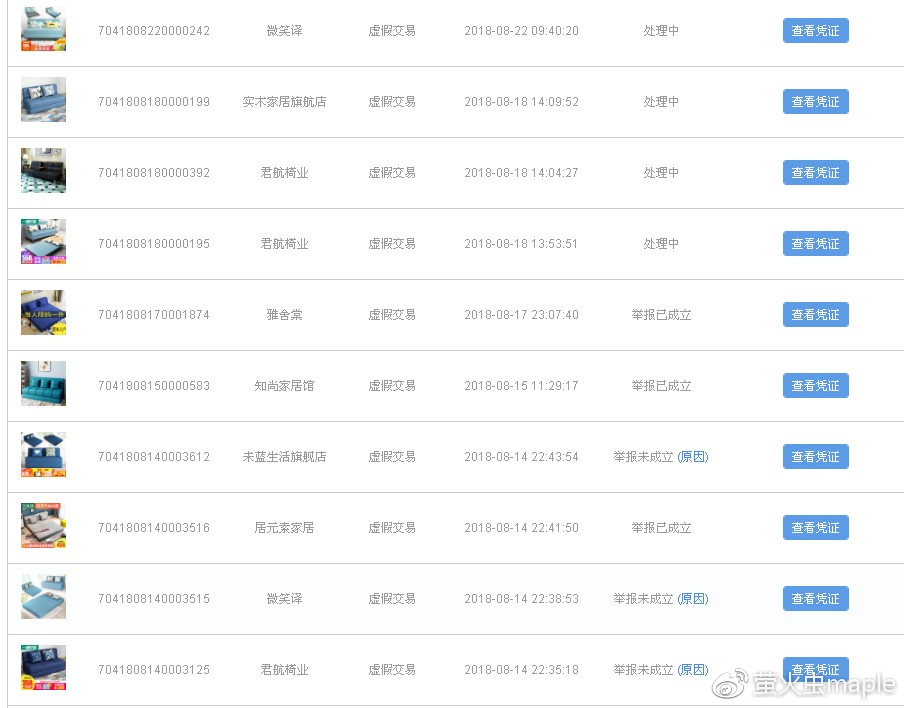Click 查看凭证 for report 7041808180000199

815,101
